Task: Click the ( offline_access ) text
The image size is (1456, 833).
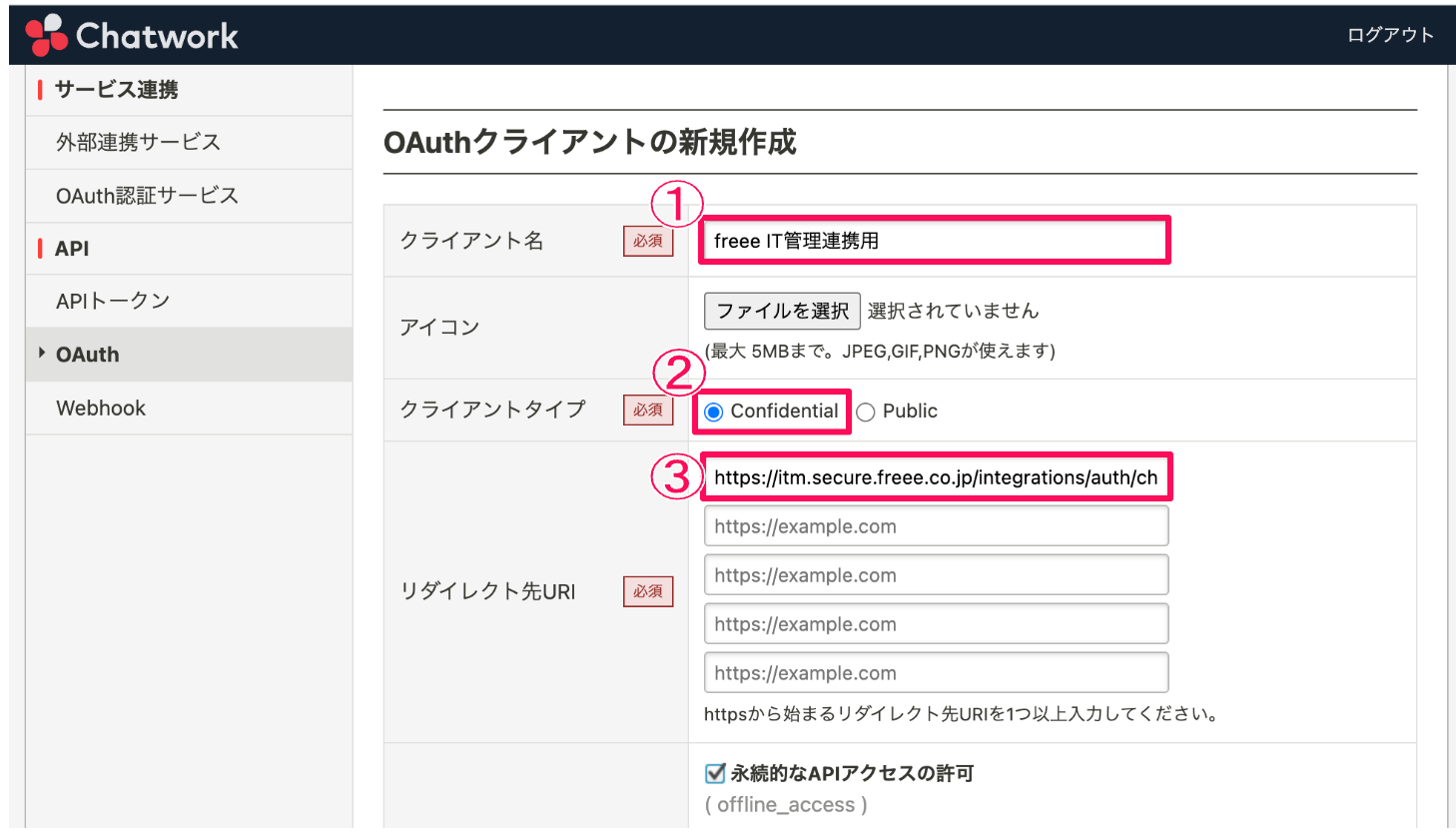Action: (x=786, y=805)
